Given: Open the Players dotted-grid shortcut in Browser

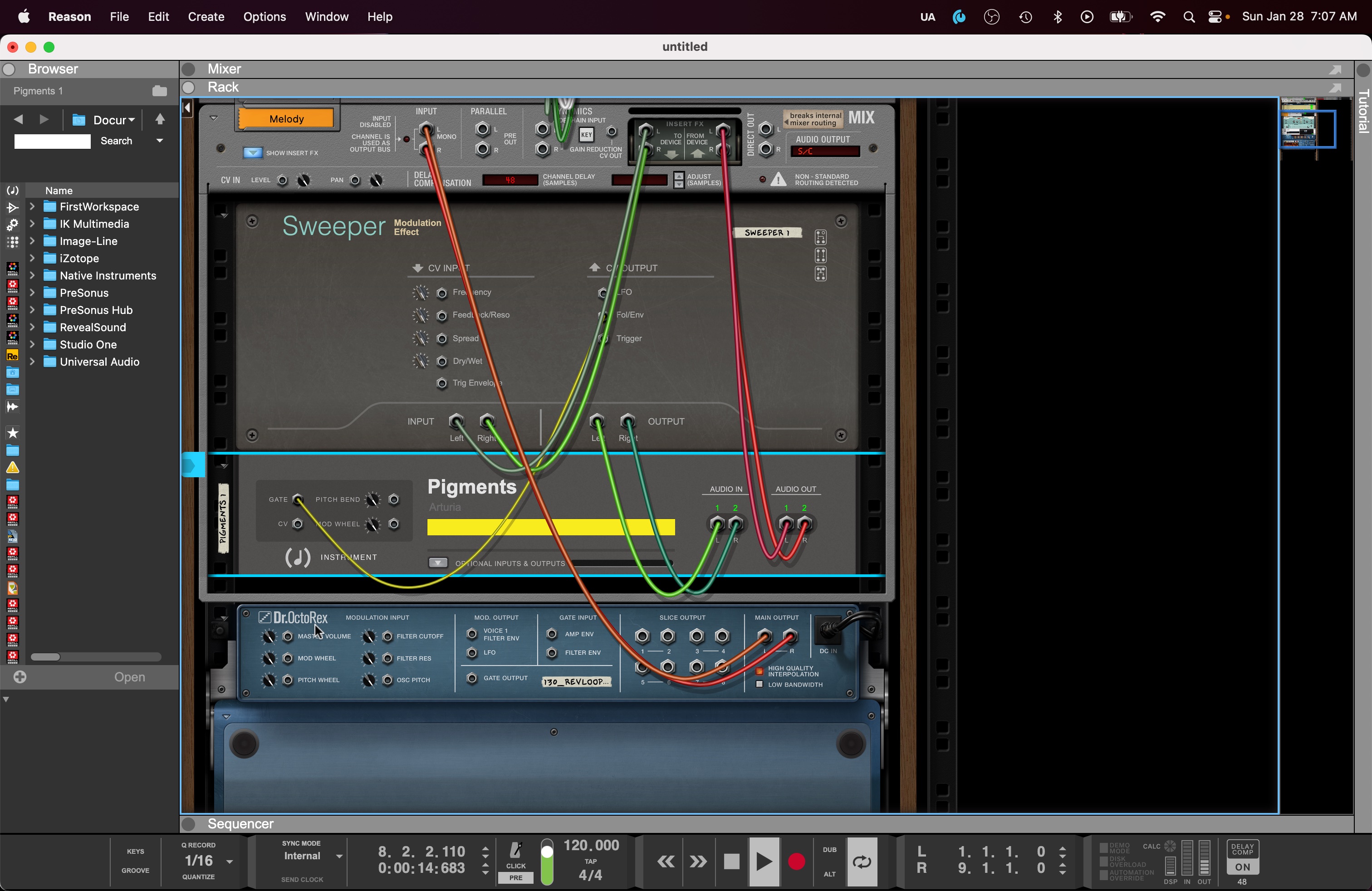Looking at the screenshot, I should click(12, 242).
